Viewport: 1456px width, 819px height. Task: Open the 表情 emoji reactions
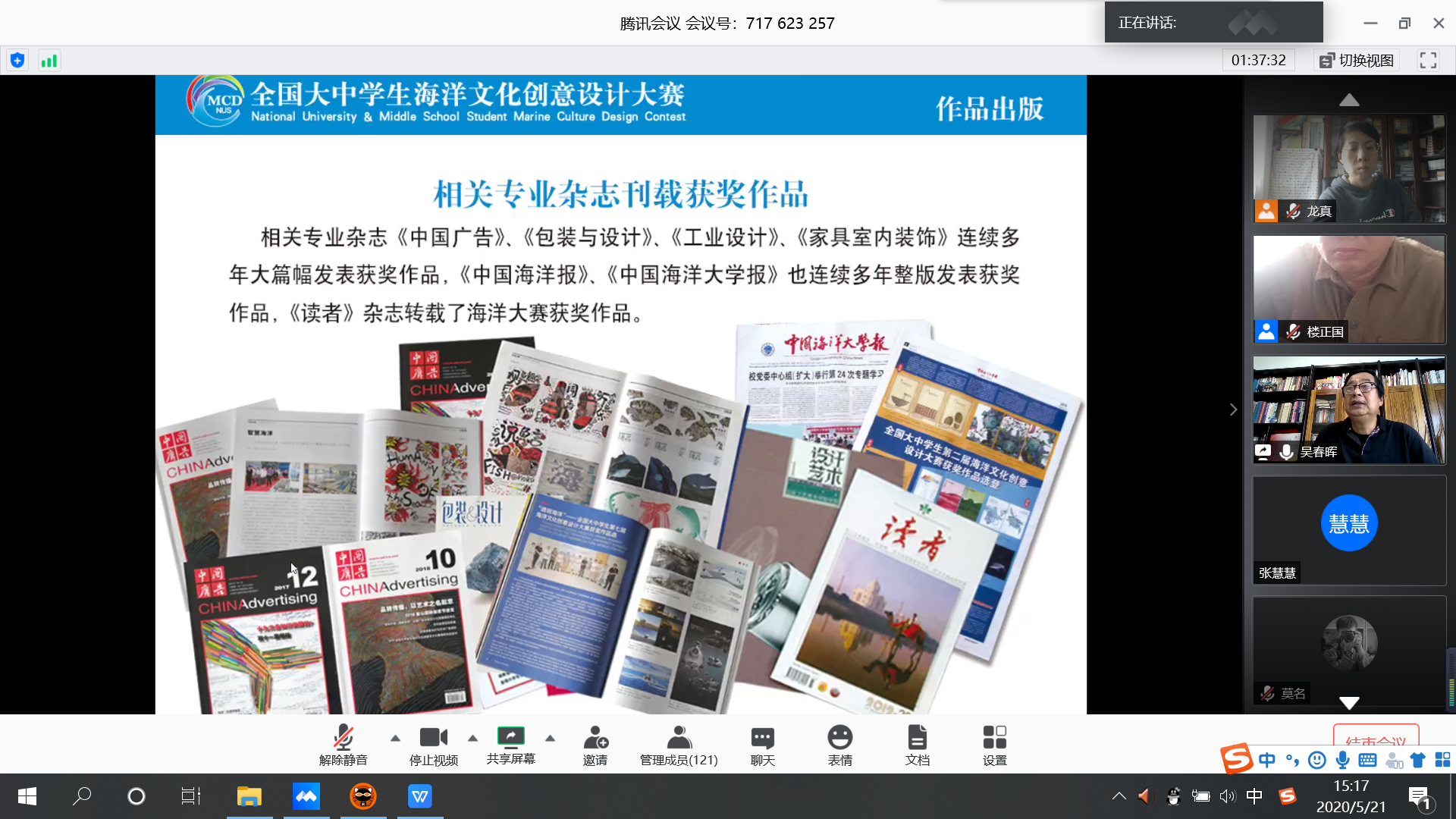[x=839, y=745]
